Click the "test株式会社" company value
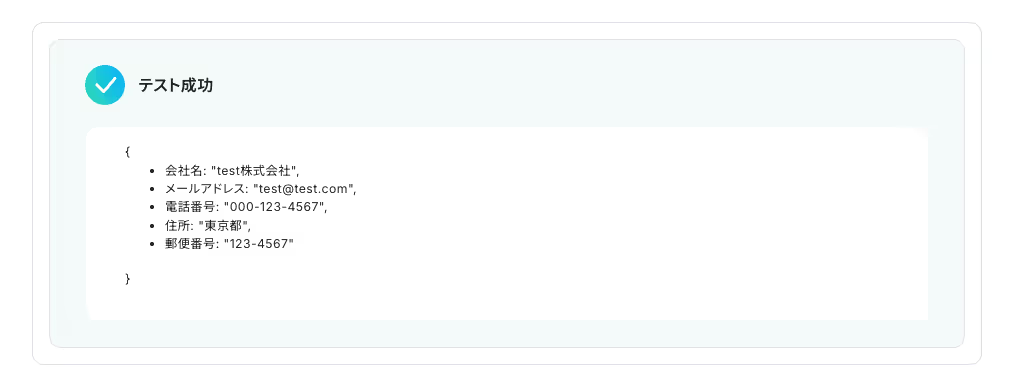The image size is (1016, 388). click(x=255, y=171)
